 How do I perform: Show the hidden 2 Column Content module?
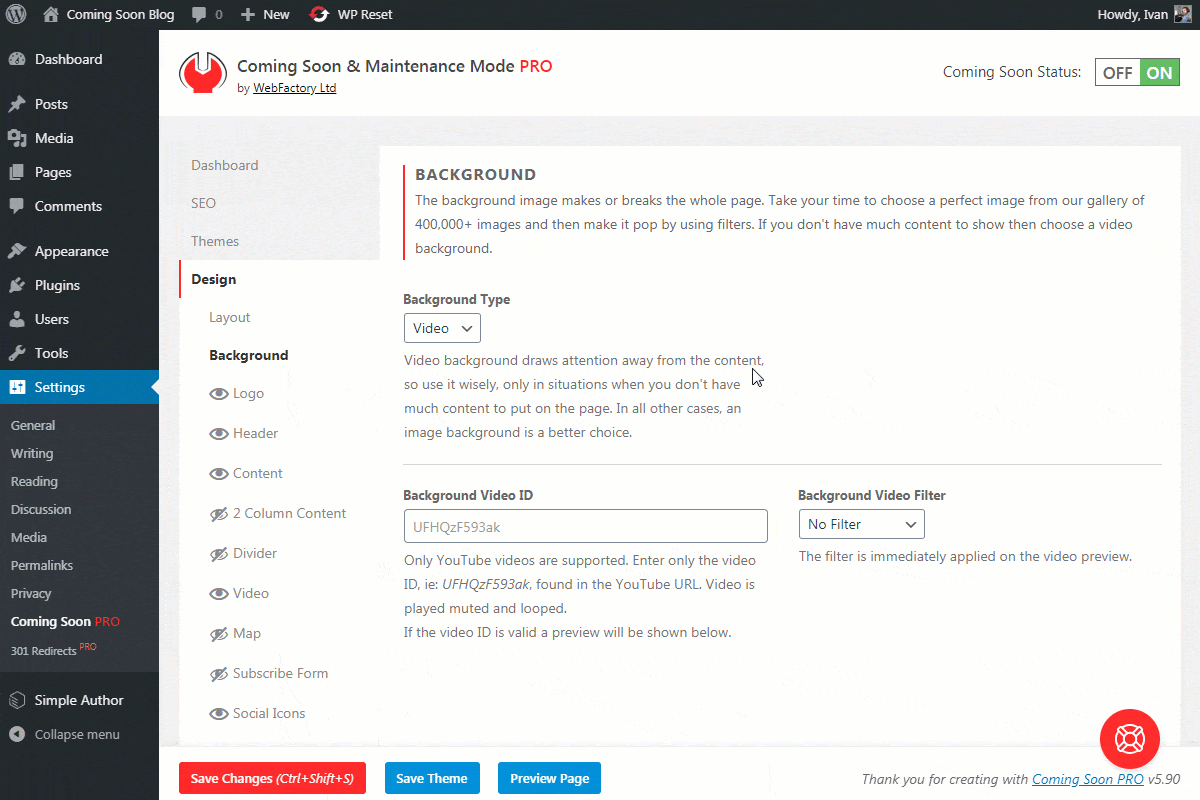click(x=219, y=514)
